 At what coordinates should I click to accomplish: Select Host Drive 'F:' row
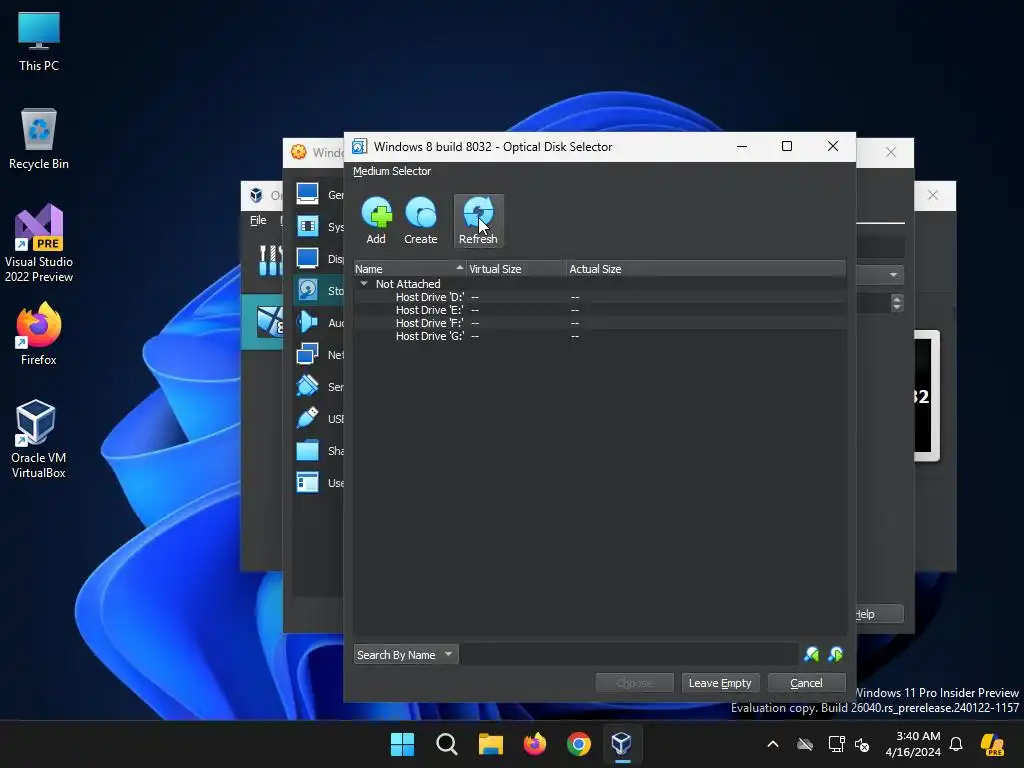(600, 323)
